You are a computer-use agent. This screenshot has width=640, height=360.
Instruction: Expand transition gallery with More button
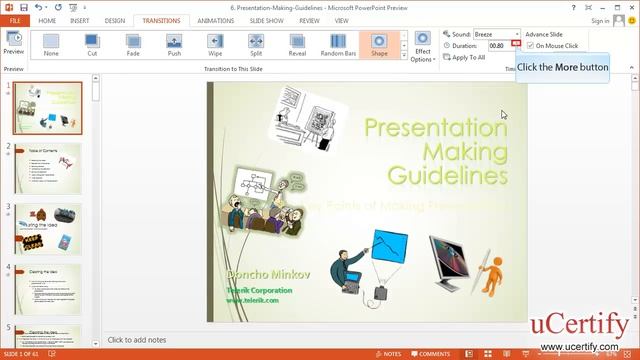pos(404,55)
